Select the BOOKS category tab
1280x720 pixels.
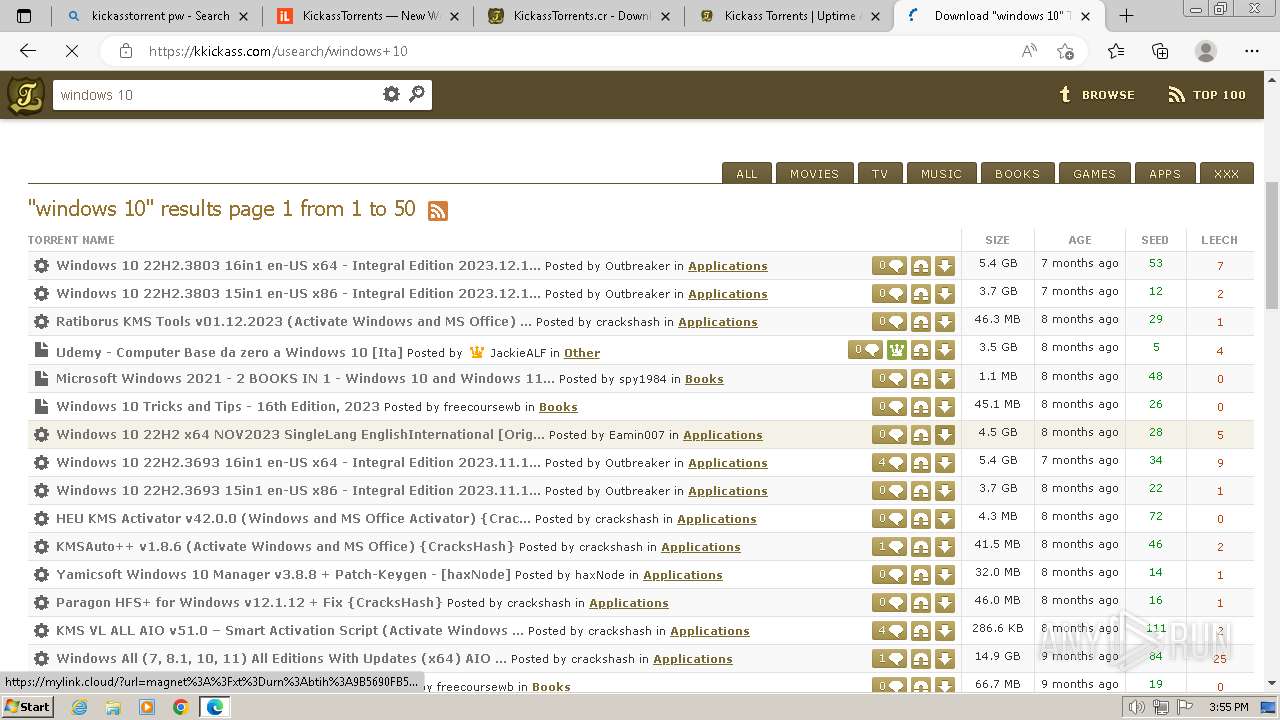(x=1017, y=173)
